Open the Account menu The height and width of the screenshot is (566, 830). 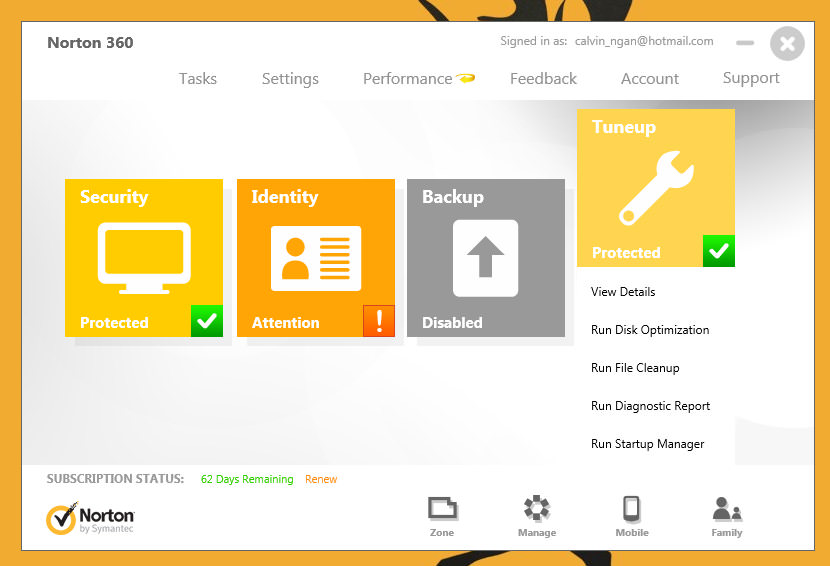coord(649,79)
